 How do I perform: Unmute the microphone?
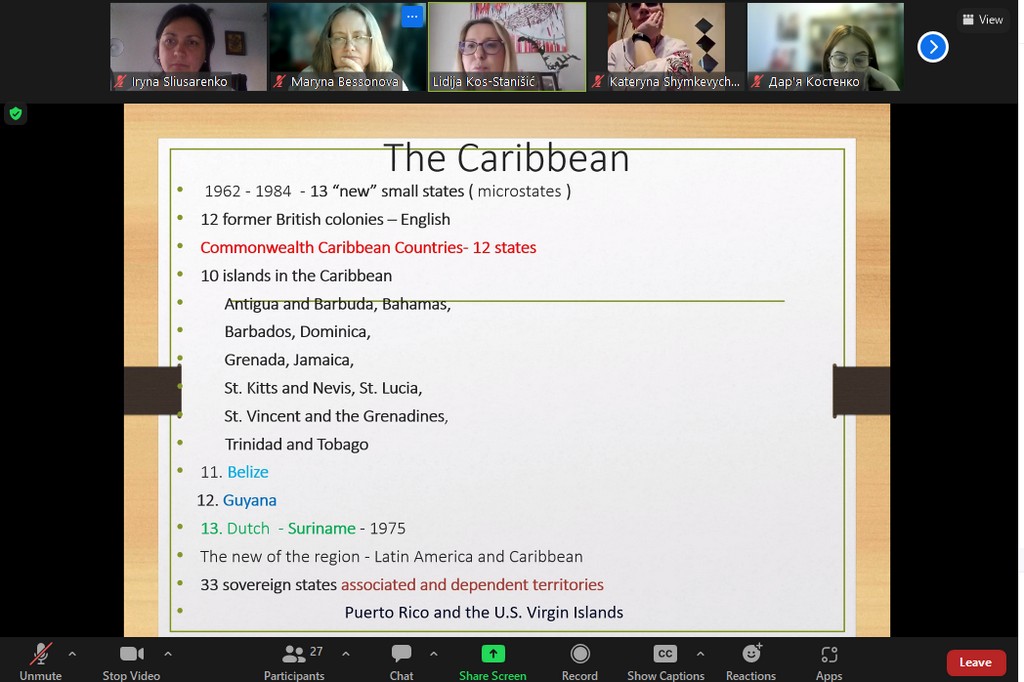click(40, 660)
